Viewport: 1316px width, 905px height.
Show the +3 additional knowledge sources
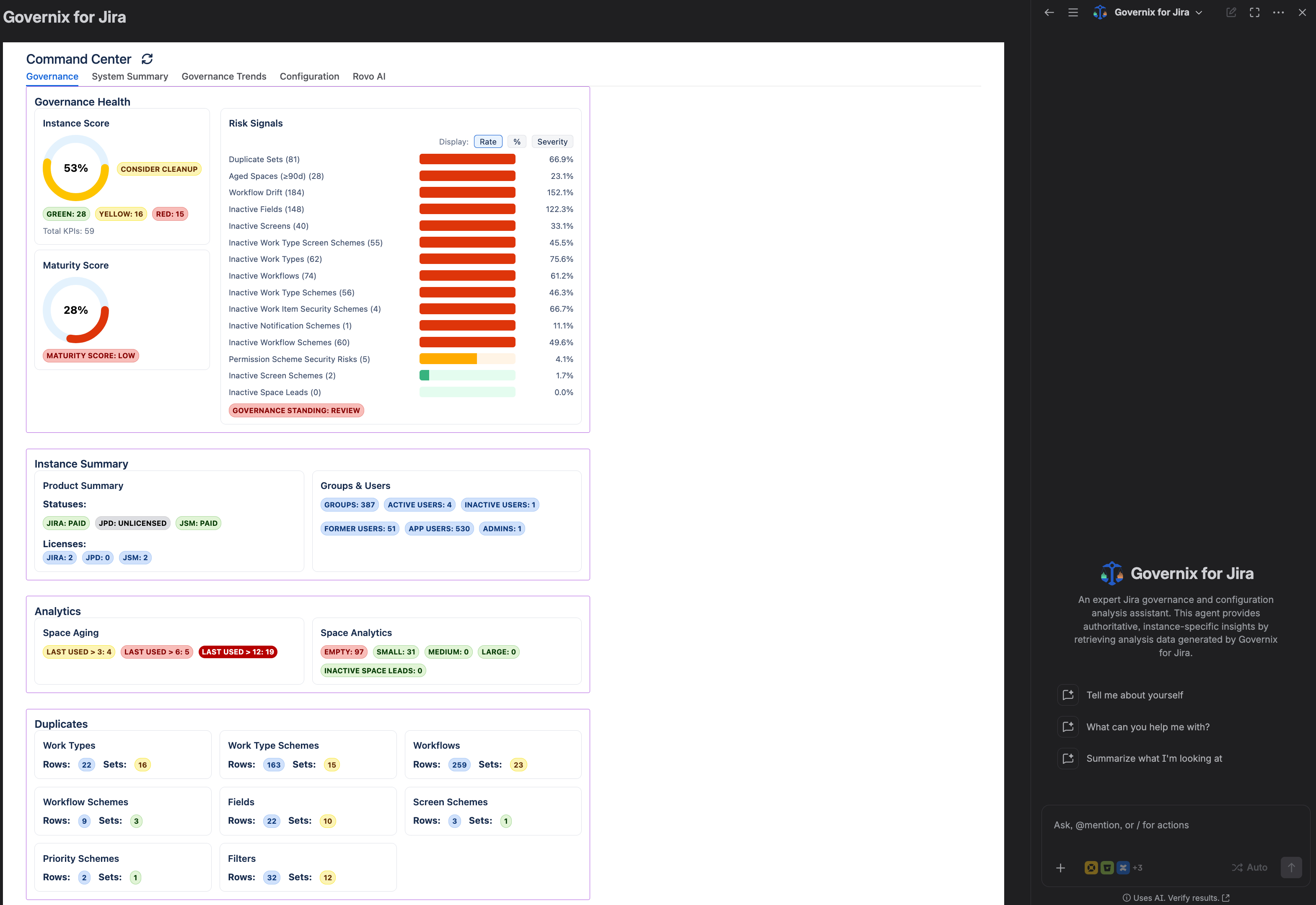(1137, 868)
